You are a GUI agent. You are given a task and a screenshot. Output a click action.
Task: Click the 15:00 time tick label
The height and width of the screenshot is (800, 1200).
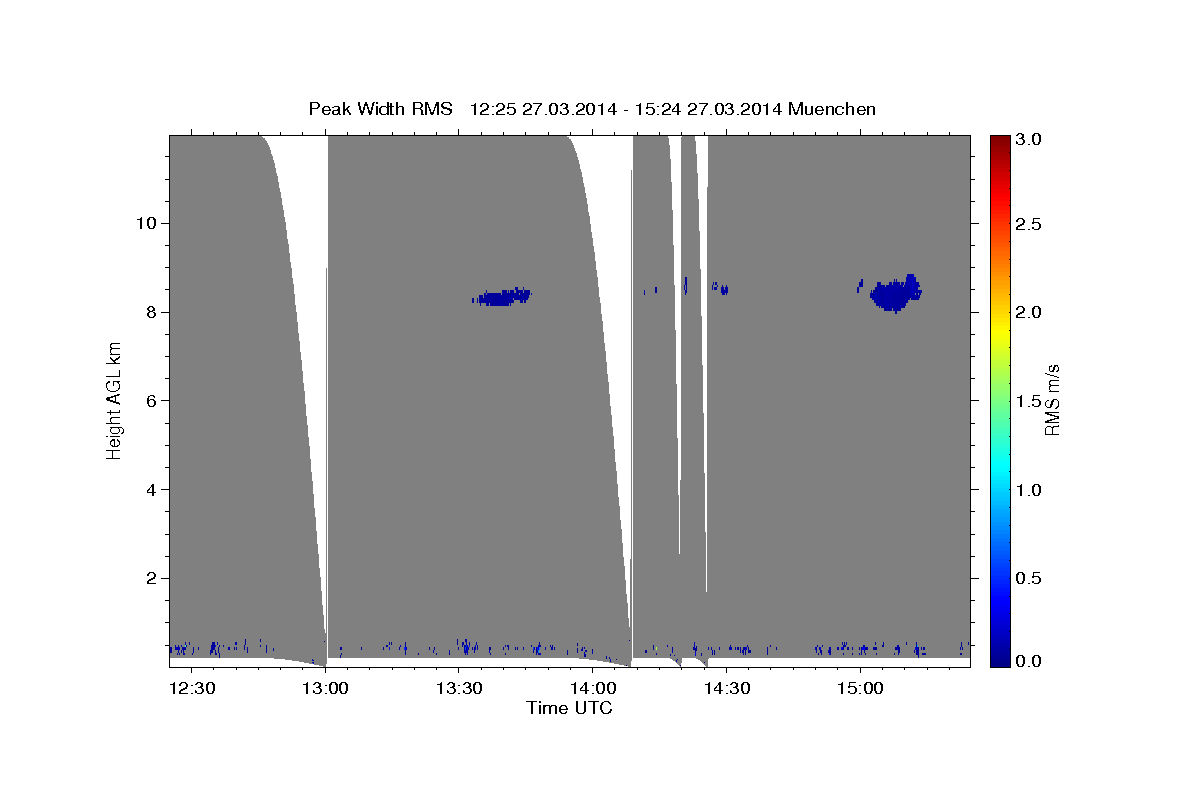(x=861, y=689)
